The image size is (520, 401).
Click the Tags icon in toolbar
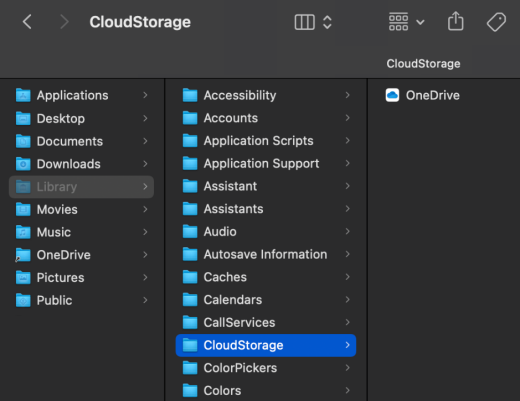click(496, 22)
